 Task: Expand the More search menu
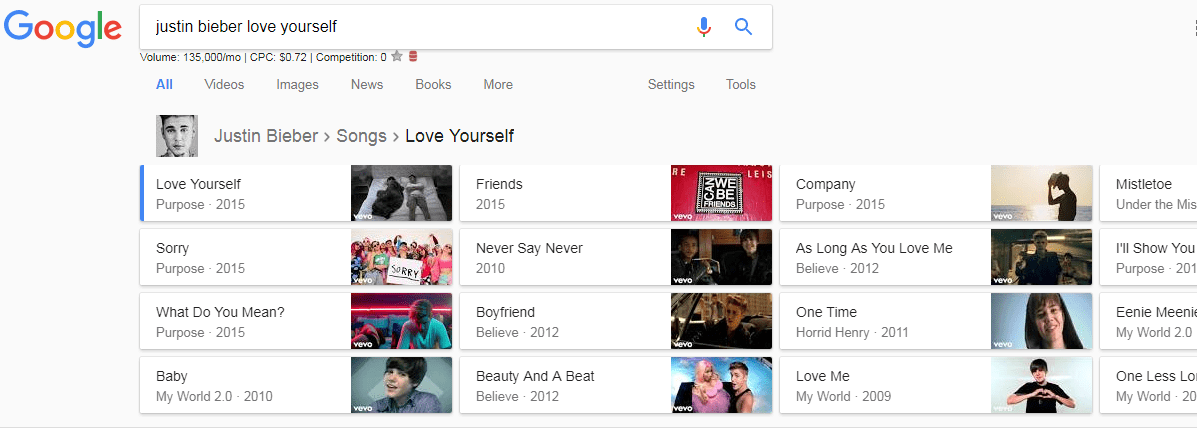498,85
